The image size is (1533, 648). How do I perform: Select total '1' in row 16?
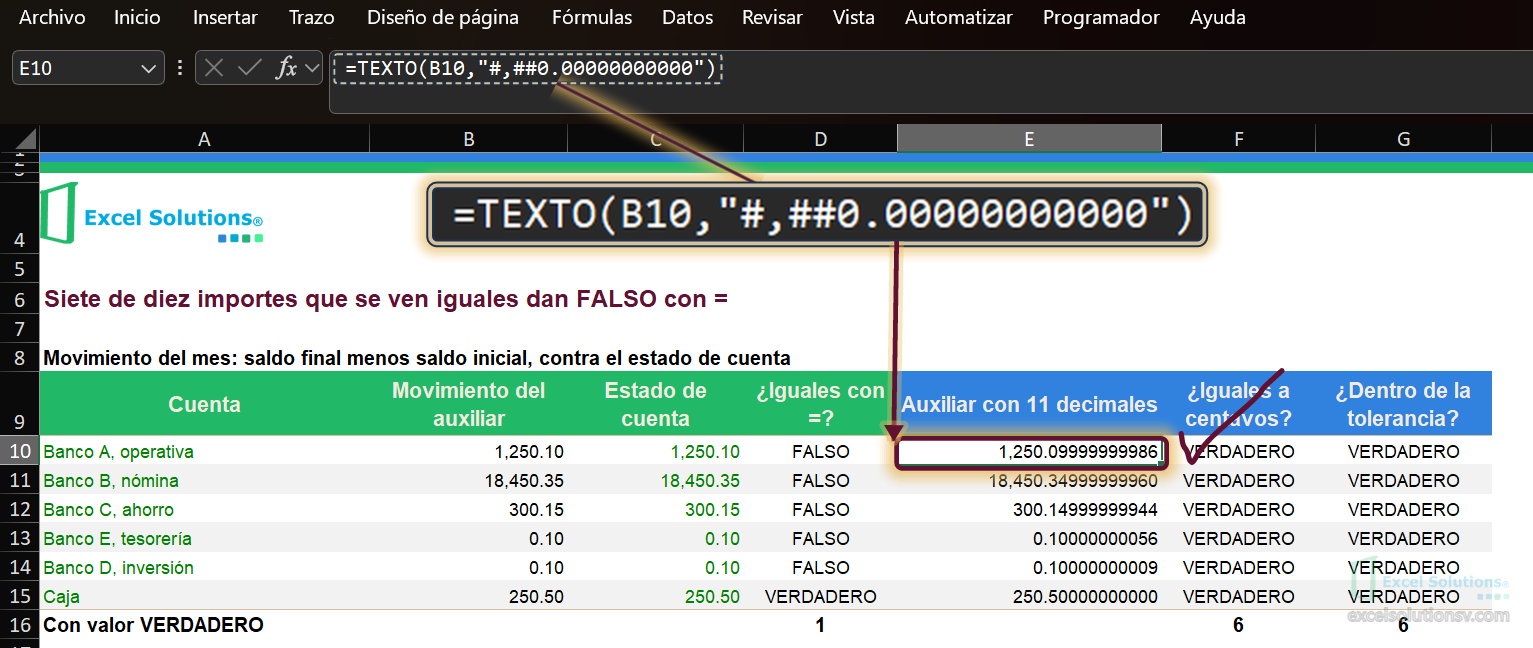point(820,625)
